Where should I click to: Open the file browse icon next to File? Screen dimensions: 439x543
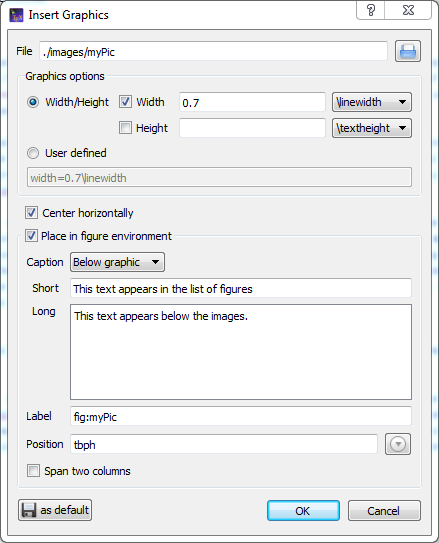pos(408,51)
